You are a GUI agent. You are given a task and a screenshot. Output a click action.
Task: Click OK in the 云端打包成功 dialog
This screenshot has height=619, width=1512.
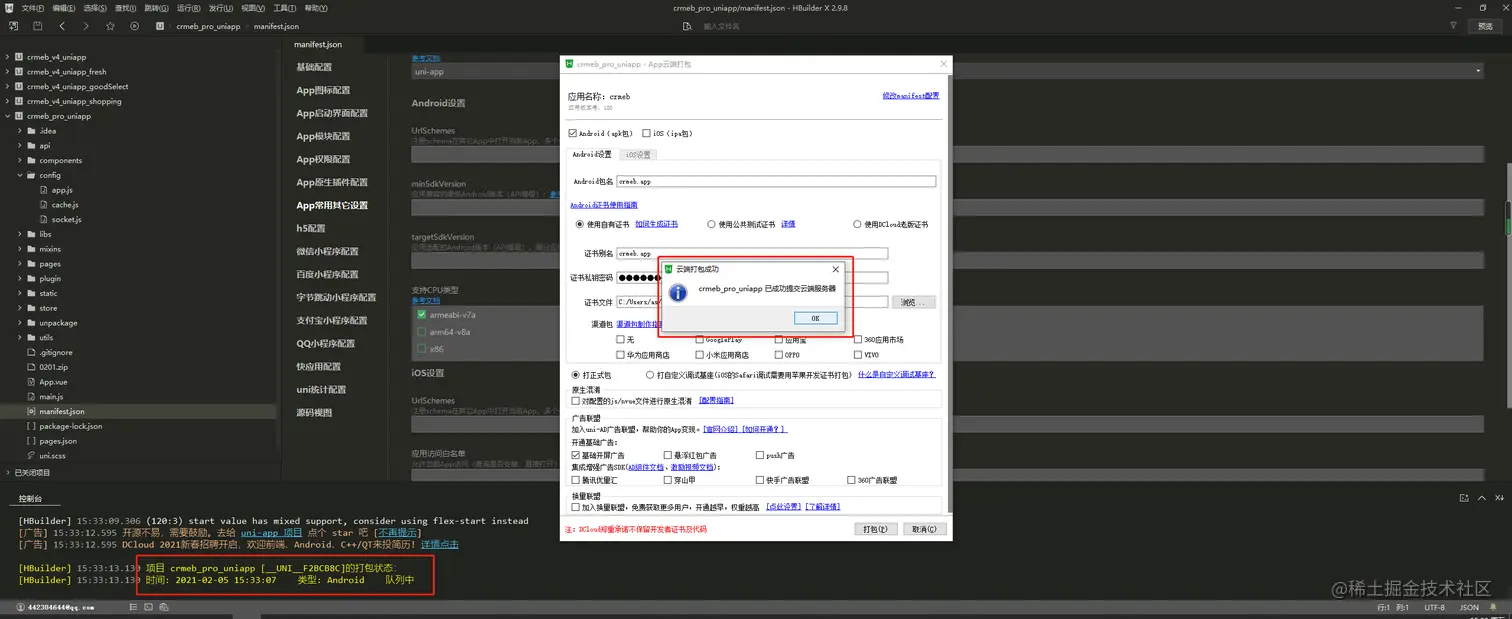point(815,318)
